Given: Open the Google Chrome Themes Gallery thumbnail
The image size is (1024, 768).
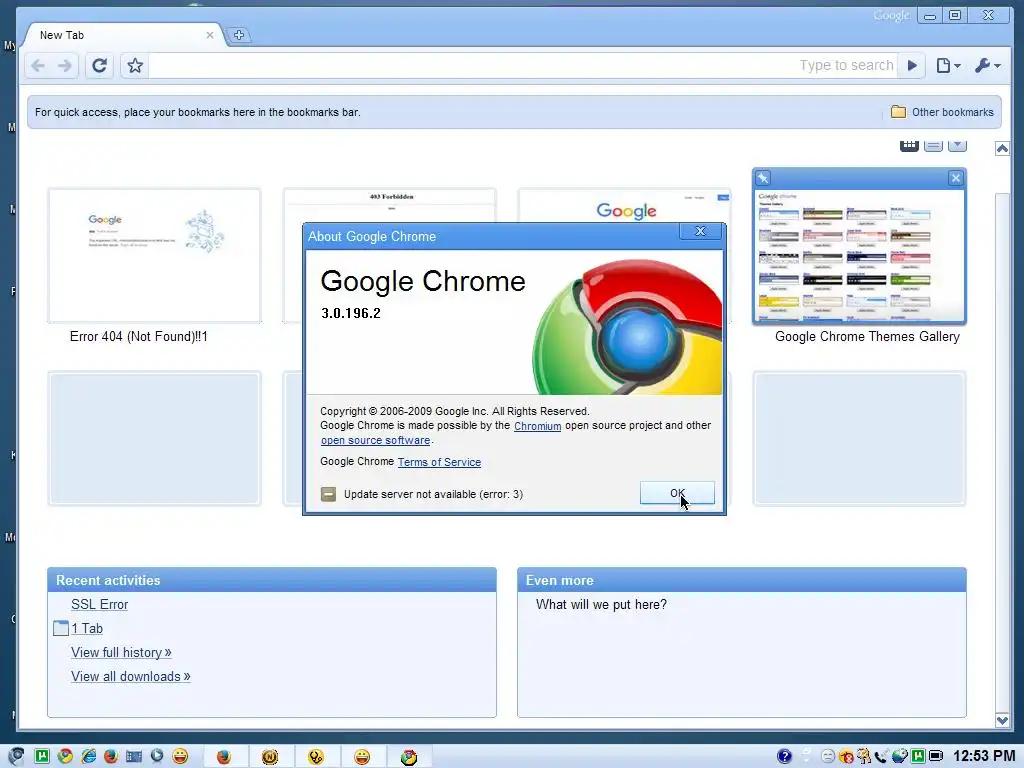Looking at the screenshot, I should coord(859,255).
